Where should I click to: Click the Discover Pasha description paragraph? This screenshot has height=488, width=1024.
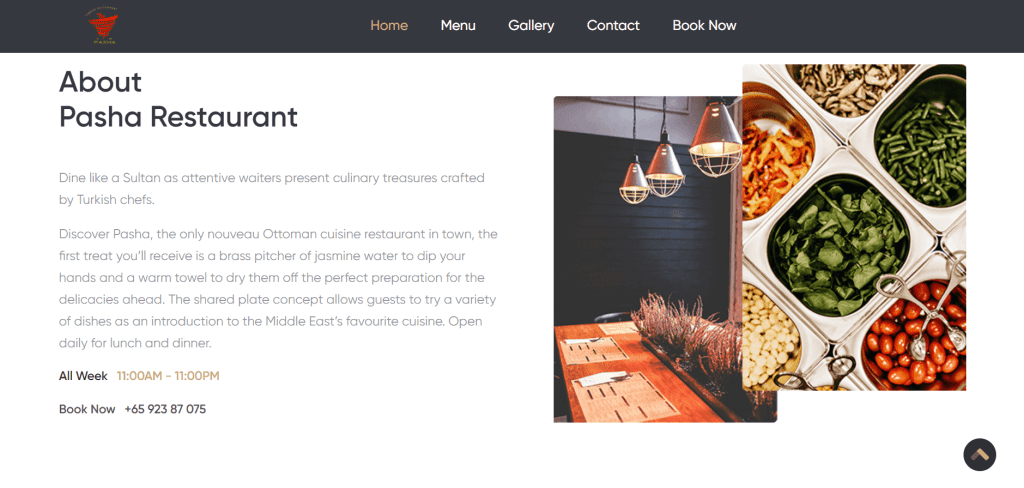(x=278, y=288)
